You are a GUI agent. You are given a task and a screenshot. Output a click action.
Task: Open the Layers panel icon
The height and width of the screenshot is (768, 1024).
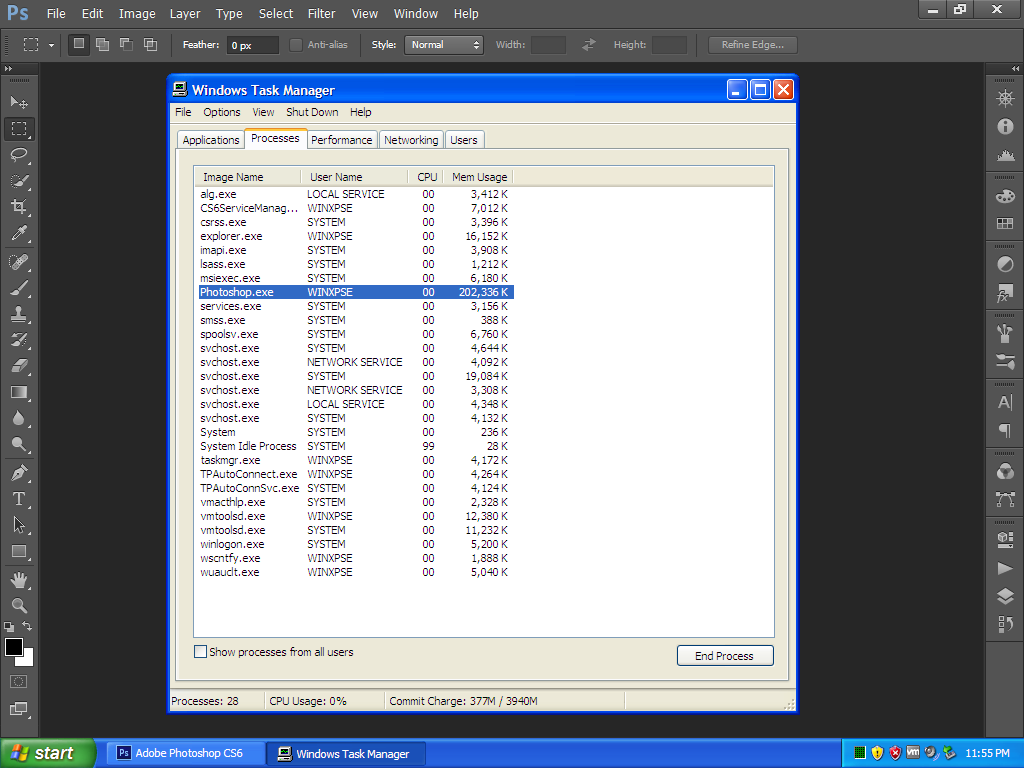click(x=1005, y=596)
